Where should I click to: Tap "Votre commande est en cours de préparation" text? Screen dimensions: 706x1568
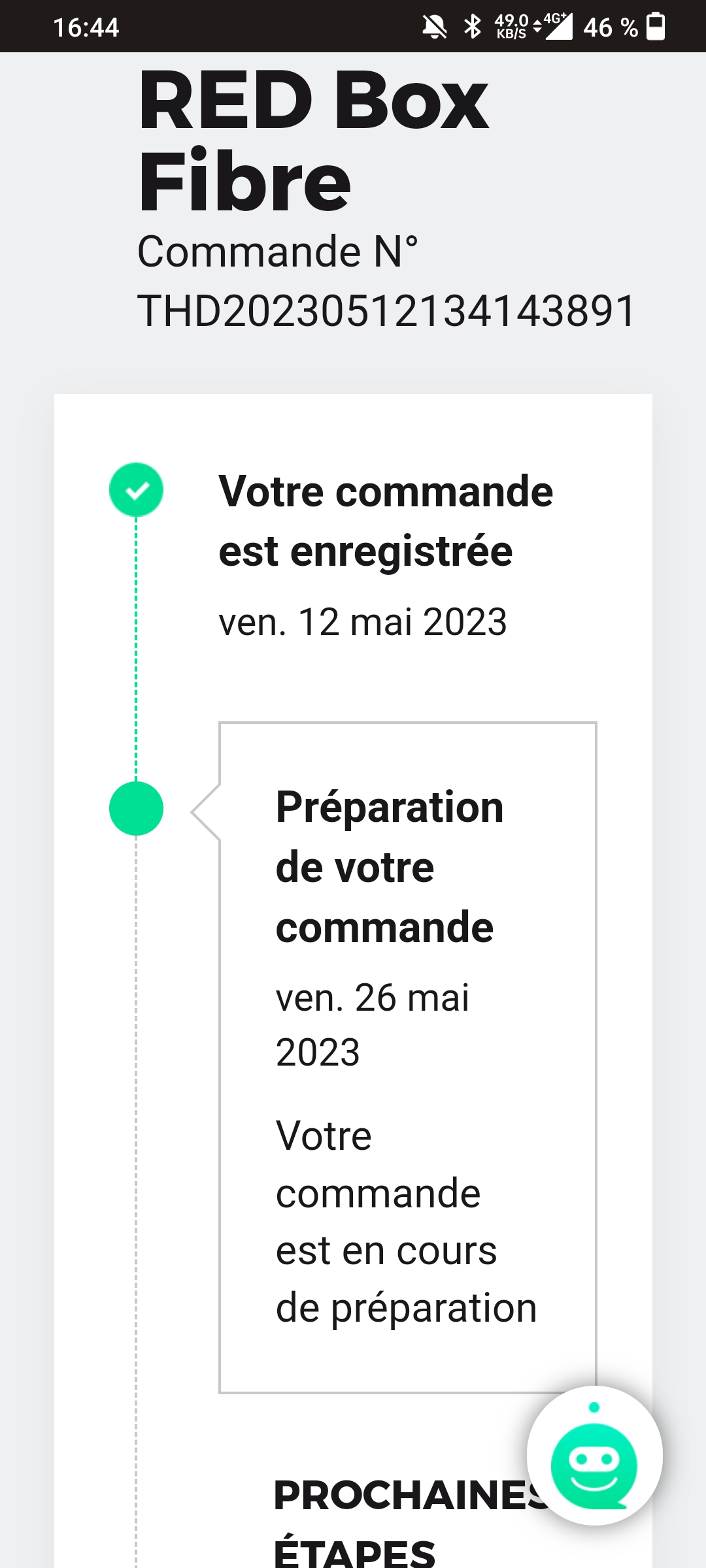[405, 1222]
